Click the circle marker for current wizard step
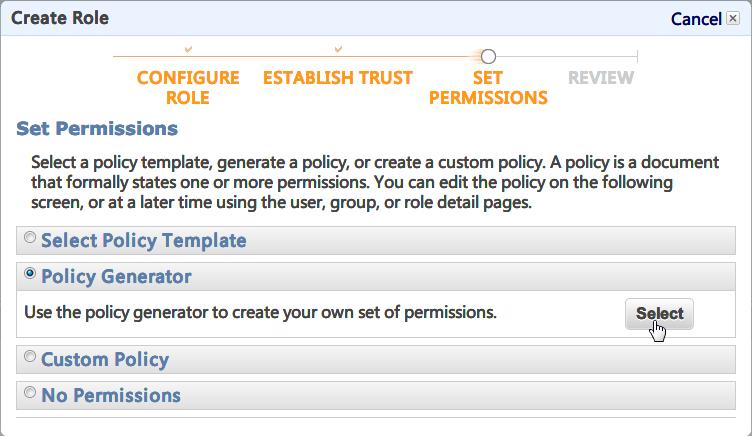This screenshot has height=436, width=752. (488, 57)
